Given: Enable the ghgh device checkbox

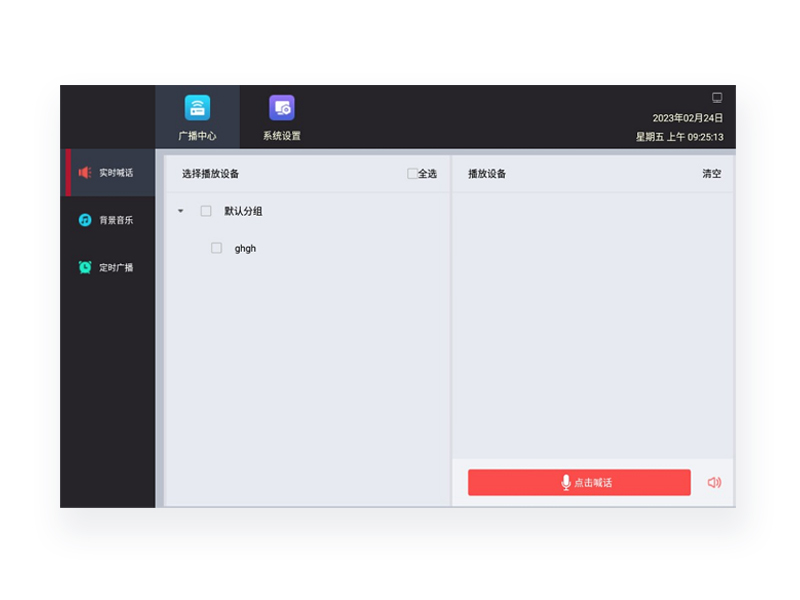Looking at the screenshot, I should click(216, 248).
